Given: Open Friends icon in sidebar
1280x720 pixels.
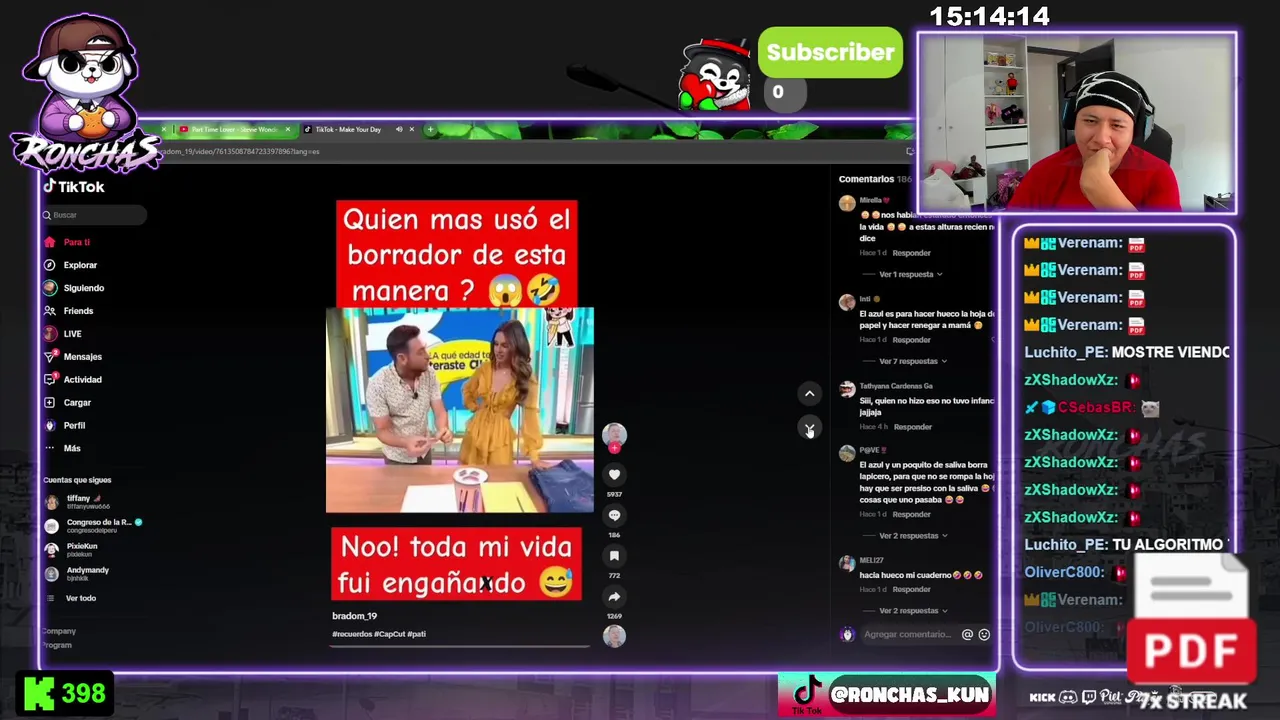Looking at the screenshot, I should coord(49,311).
